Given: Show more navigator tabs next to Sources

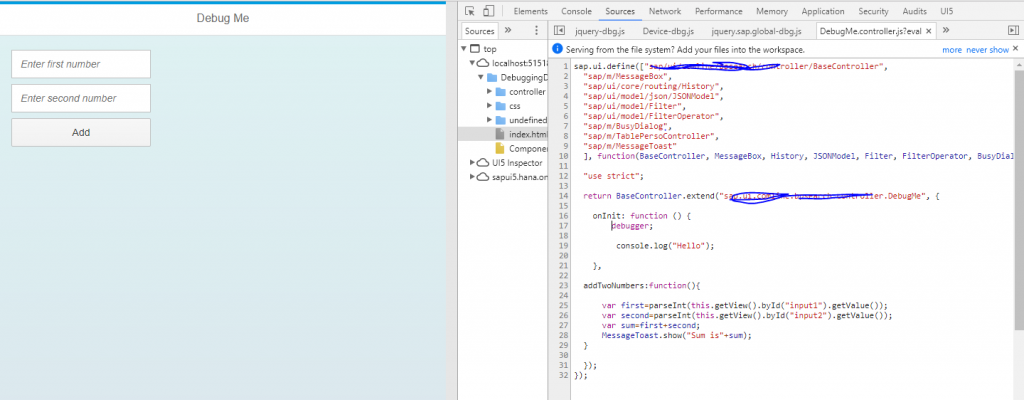Looking at the screenshot, I should (x=508, y=30).
